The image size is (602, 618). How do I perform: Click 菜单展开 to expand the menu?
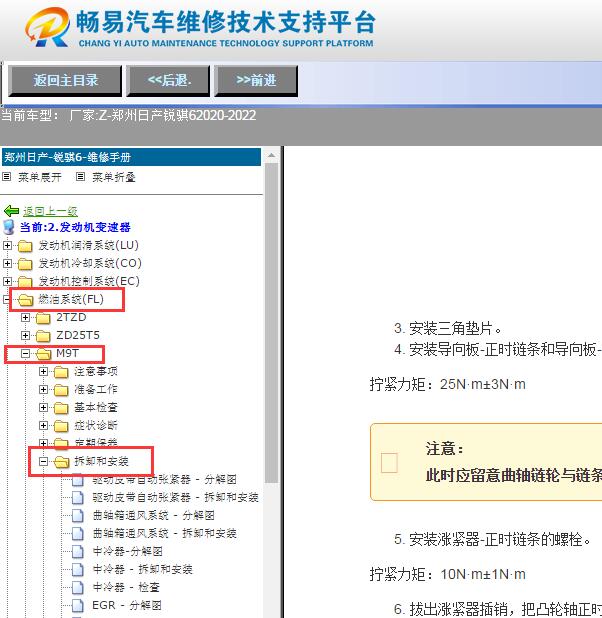(x=39, y=177)
